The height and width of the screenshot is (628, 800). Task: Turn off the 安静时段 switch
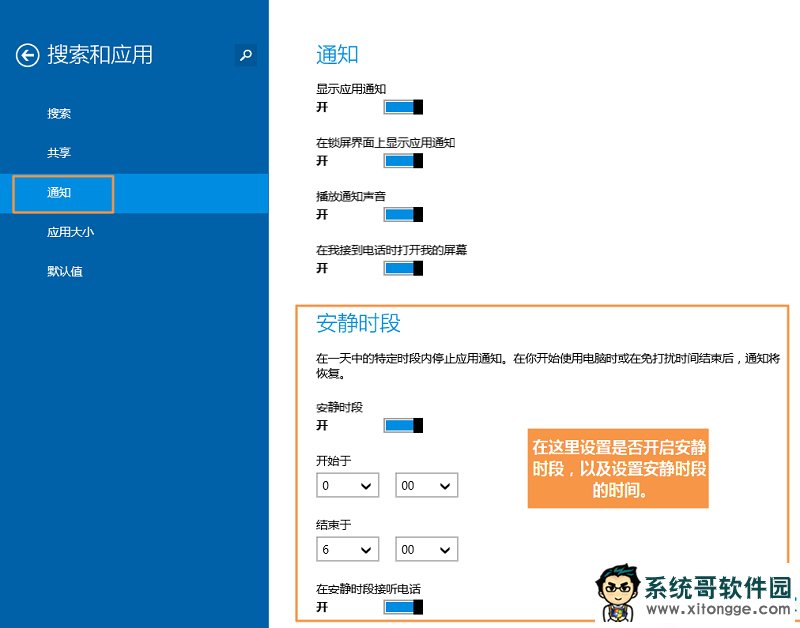point(403,425)
